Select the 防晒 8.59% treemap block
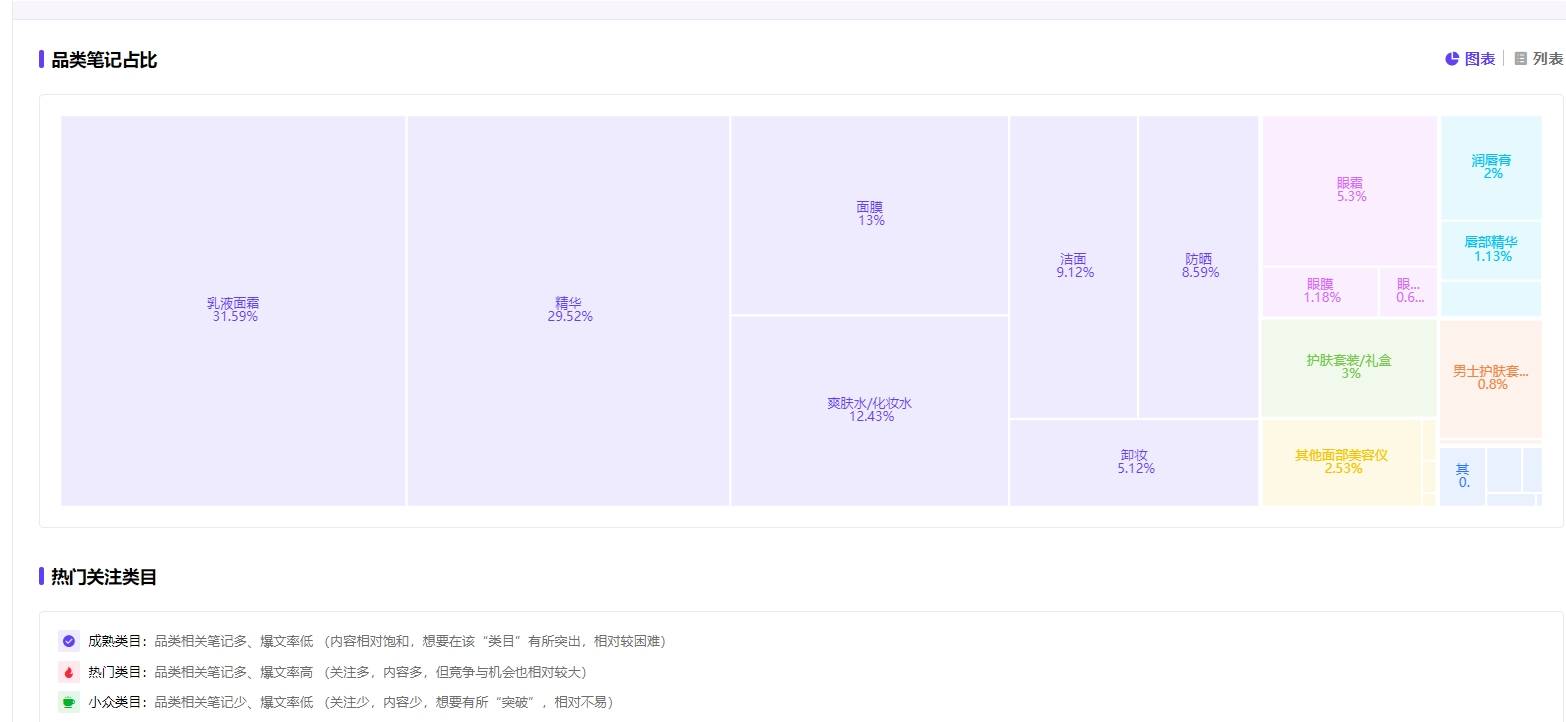This screenshot has width=1566, height=722. (1199, 267)
